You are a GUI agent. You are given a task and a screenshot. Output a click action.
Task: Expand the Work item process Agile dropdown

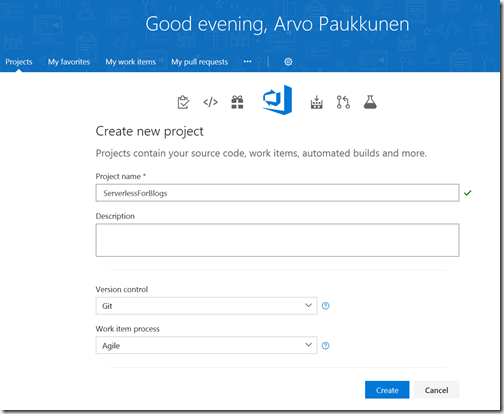coord(206,345)
